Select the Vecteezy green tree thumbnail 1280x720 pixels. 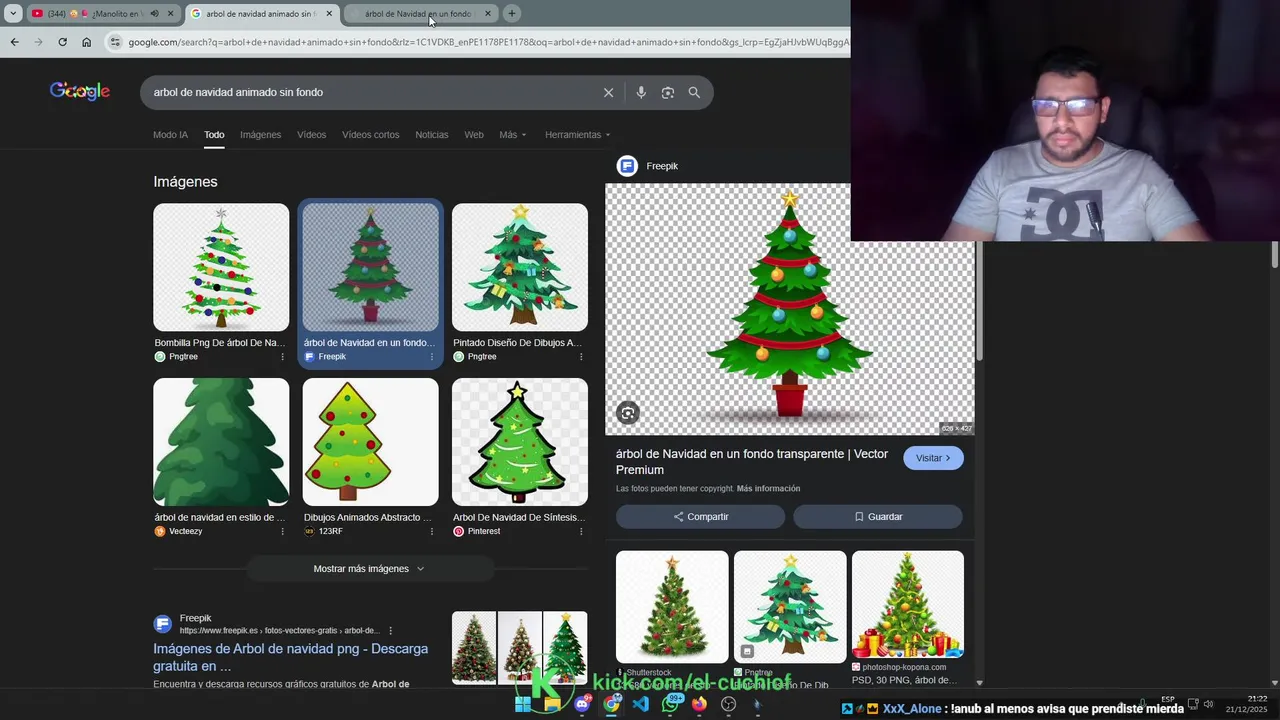221,442
